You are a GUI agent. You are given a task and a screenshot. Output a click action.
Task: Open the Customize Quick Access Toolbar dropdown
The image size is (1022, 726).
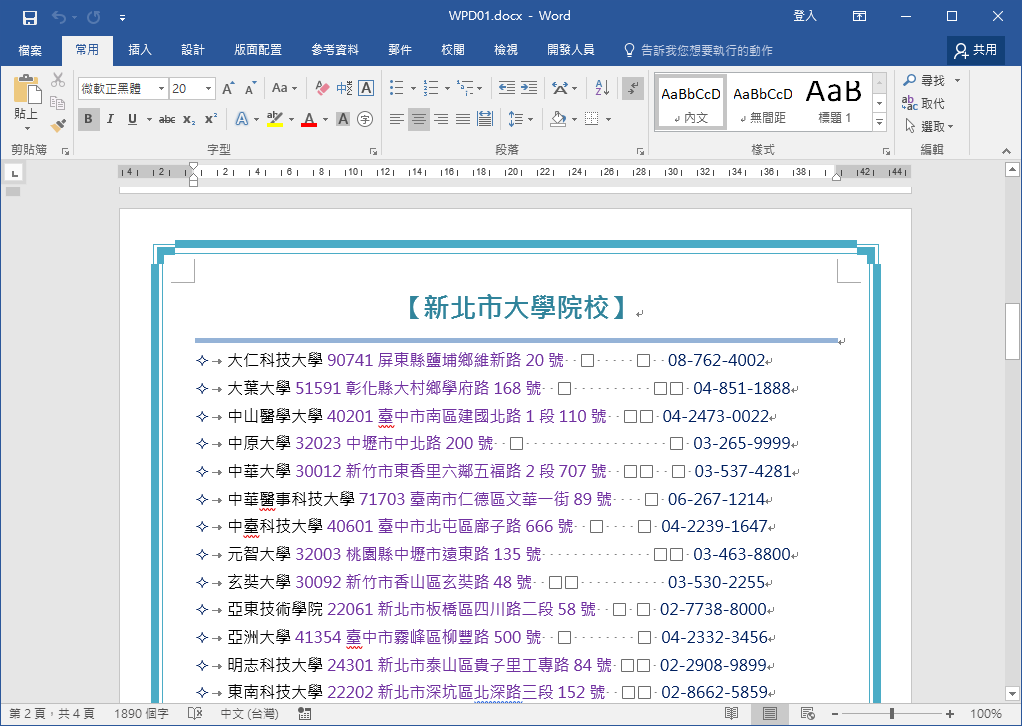[x=123, y=18]
